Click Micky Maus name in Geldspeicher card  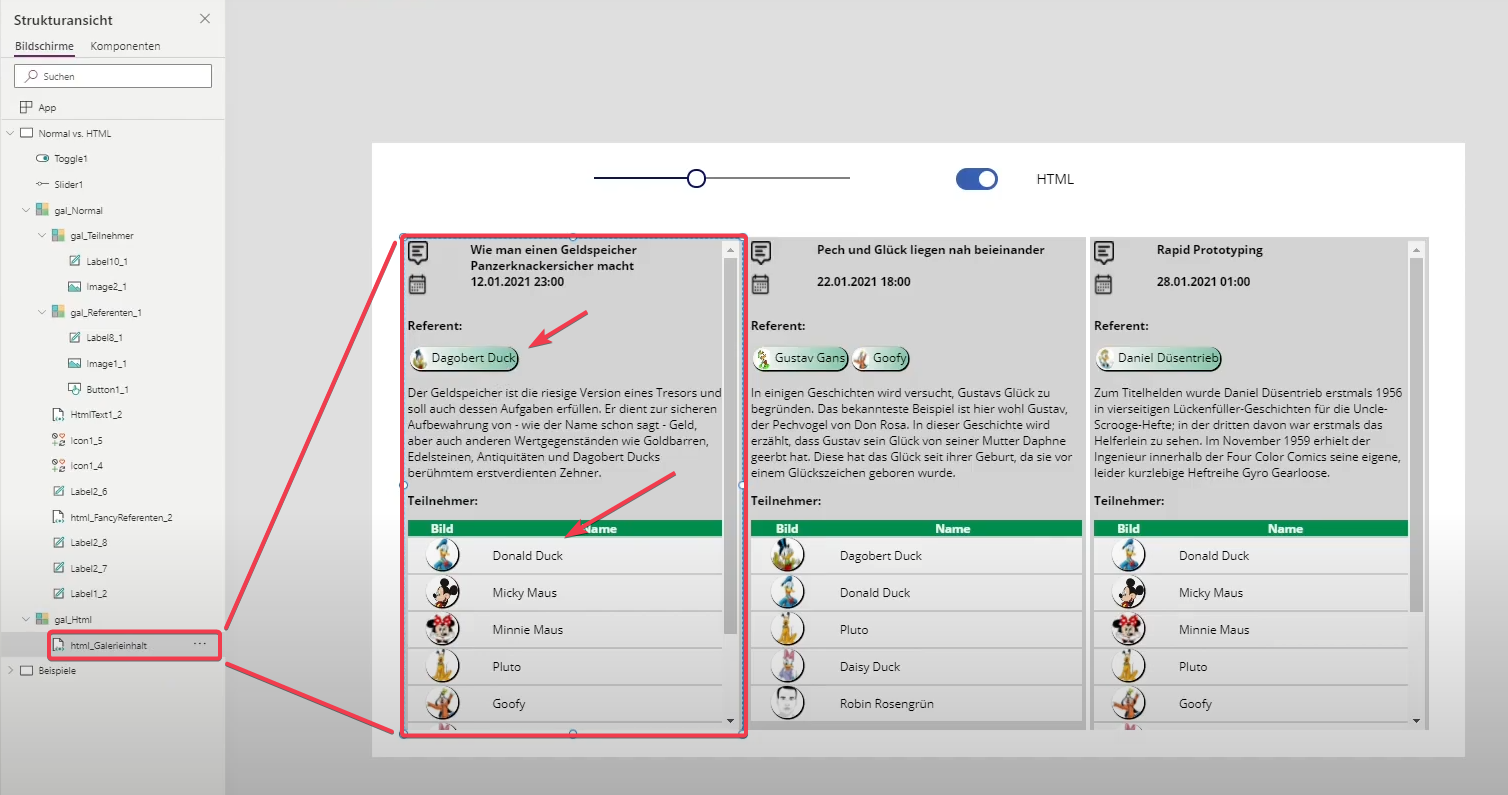point(525,593)
